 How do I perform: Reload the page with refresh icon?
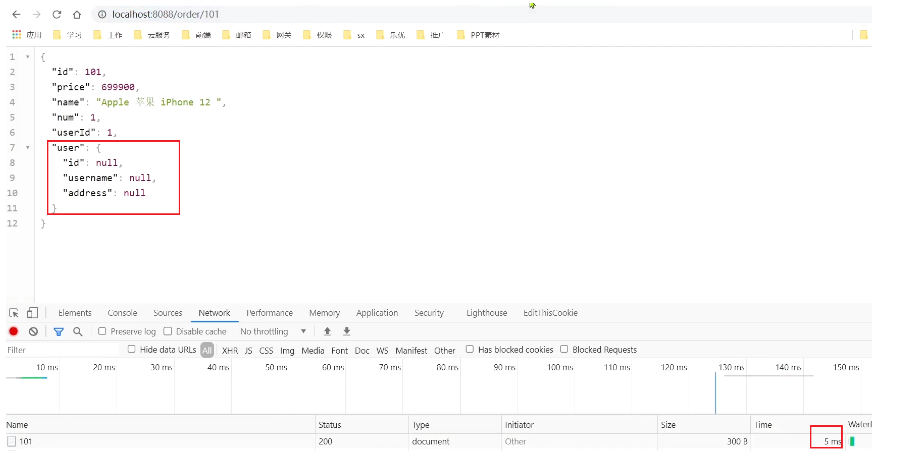pyautogui.click(x=55, y=15)
